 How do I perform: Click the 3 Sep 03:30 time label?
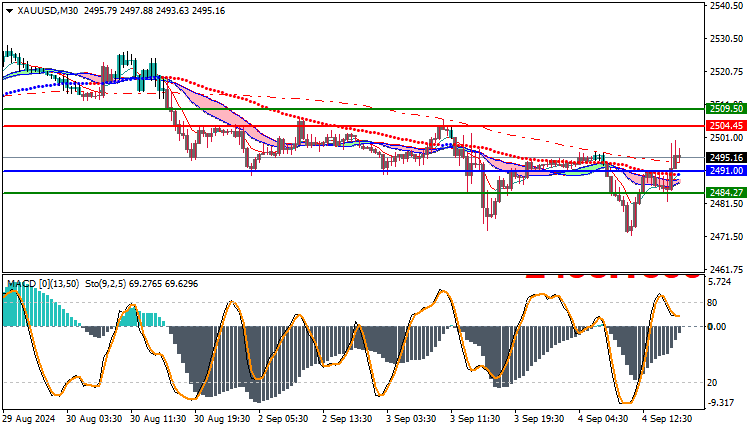point(411,419)
